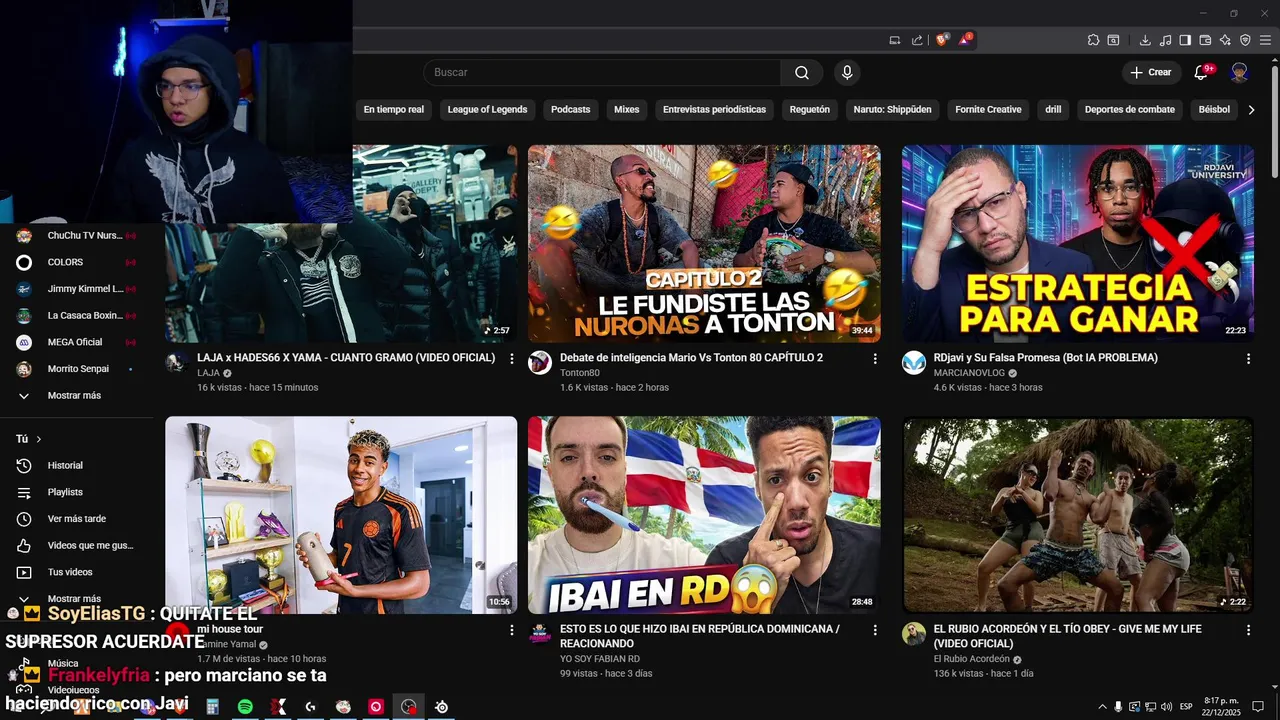Share this page icon in address bar
This screenshot has width=1280, height=720.
(x=917, y=40)
